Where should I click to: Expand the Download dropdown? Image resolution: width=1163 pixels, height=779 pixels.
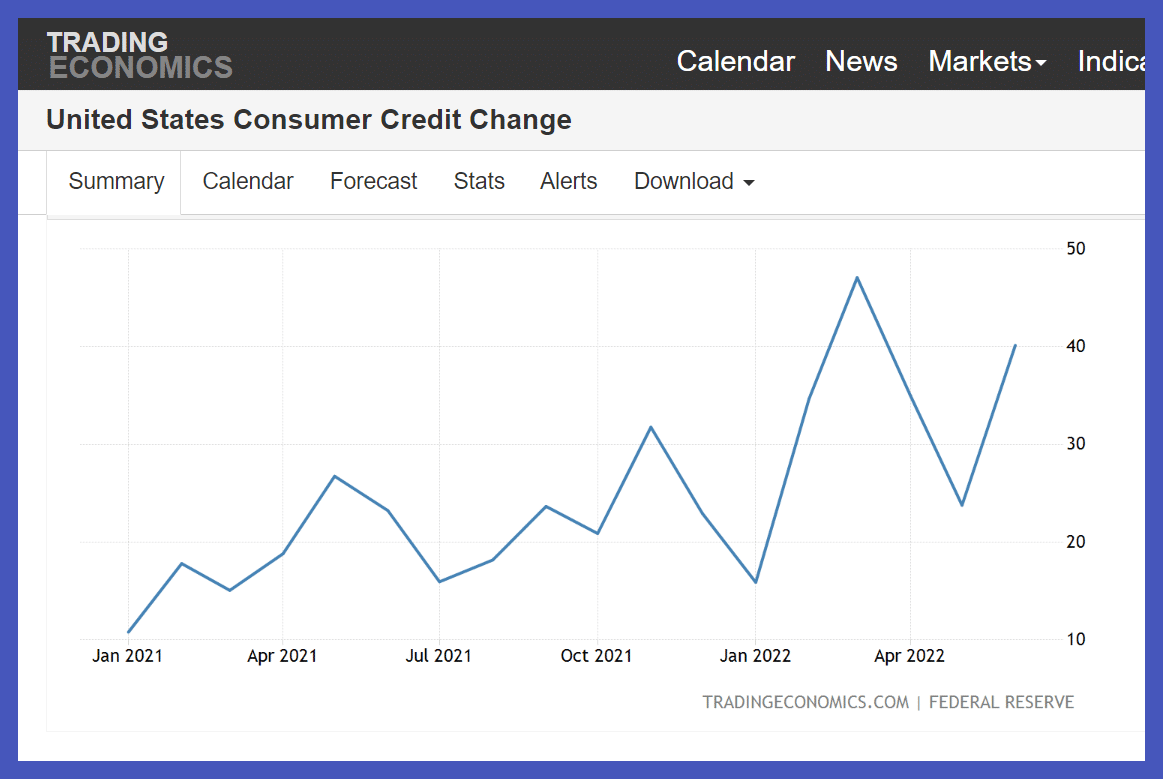(x=694, y=181)
